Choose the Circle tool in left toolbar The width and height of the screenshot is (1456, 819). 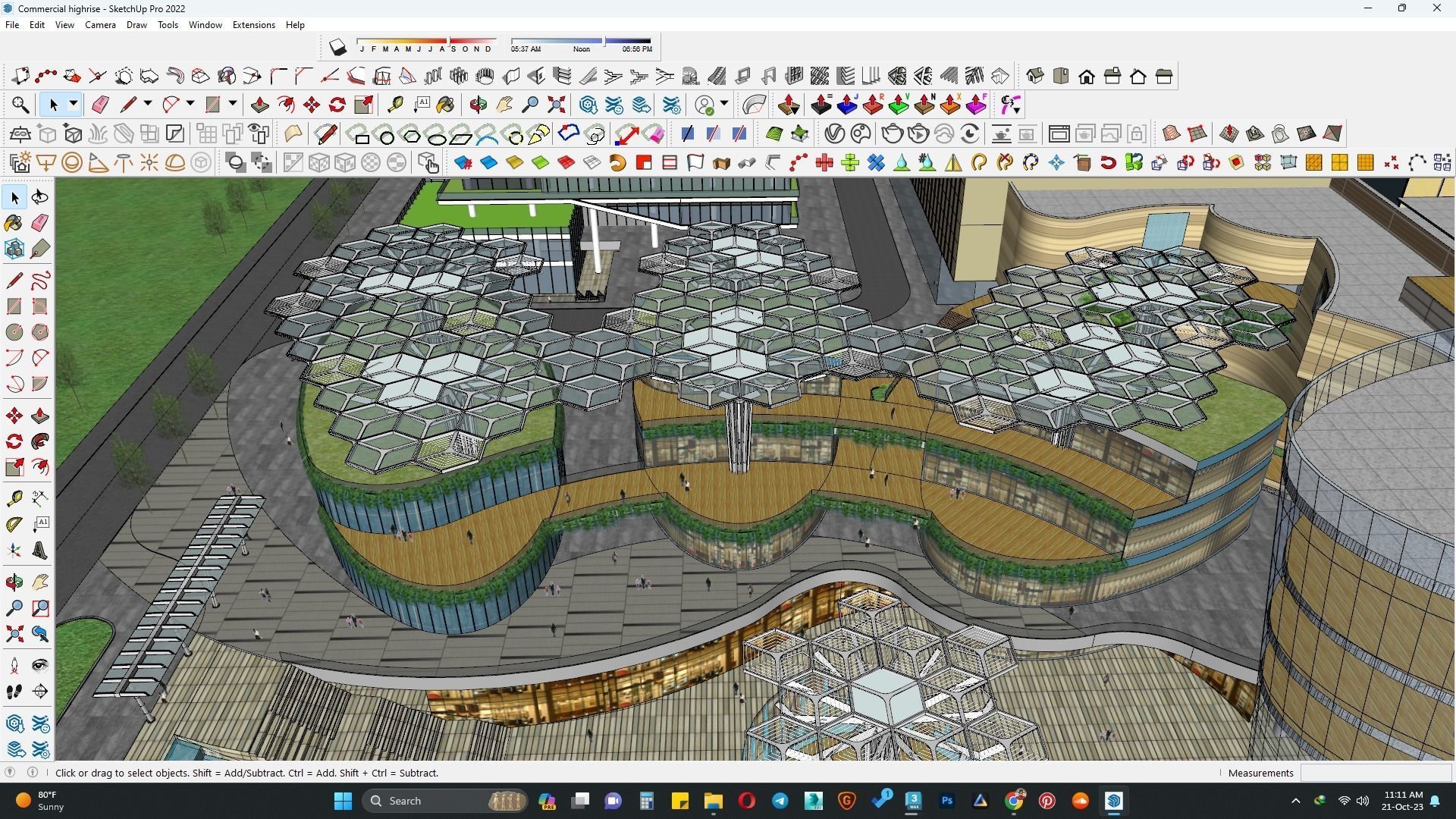click(x=14, y=332)
